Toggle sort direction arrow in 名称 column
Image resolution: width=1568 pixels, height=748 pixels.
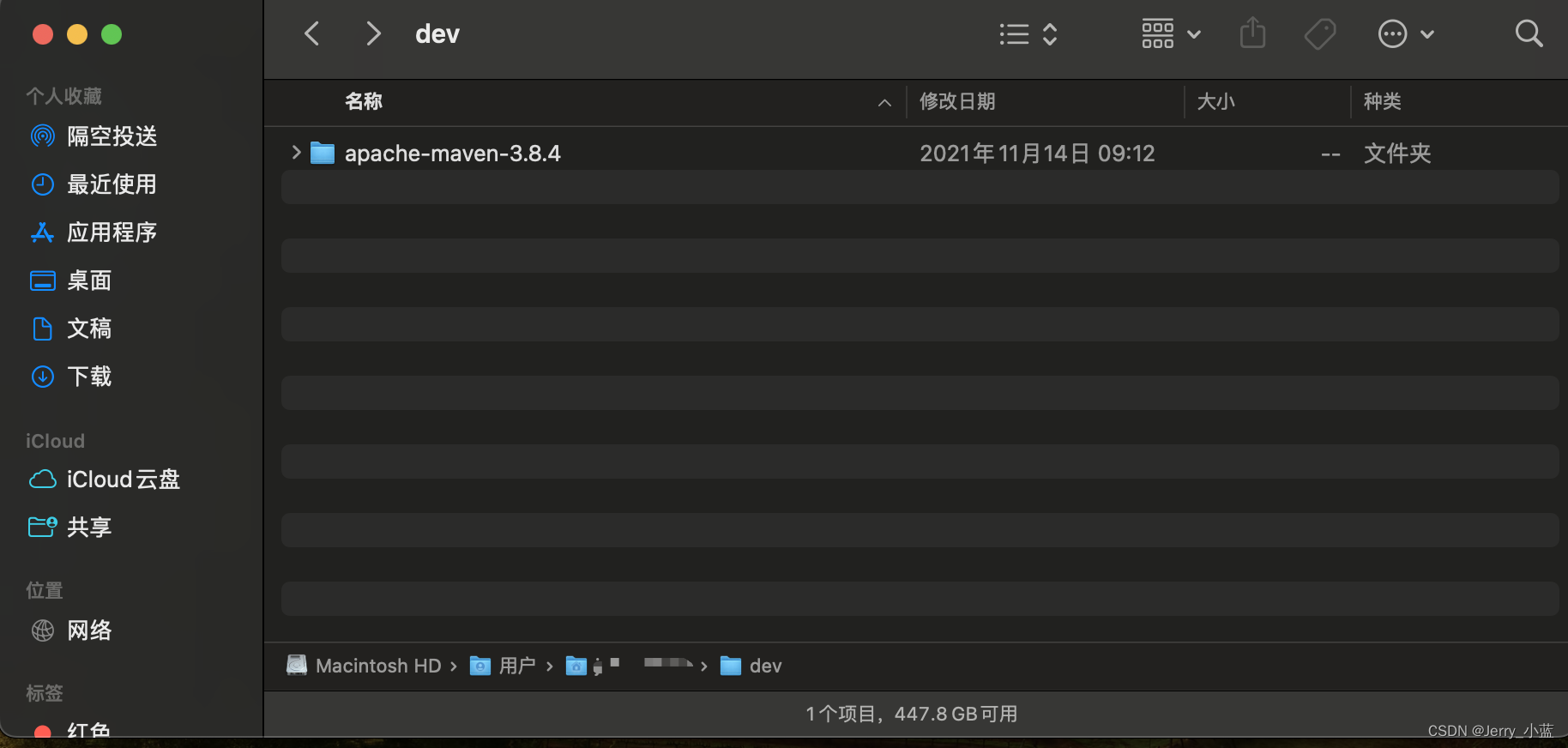(x=884, y=103)
